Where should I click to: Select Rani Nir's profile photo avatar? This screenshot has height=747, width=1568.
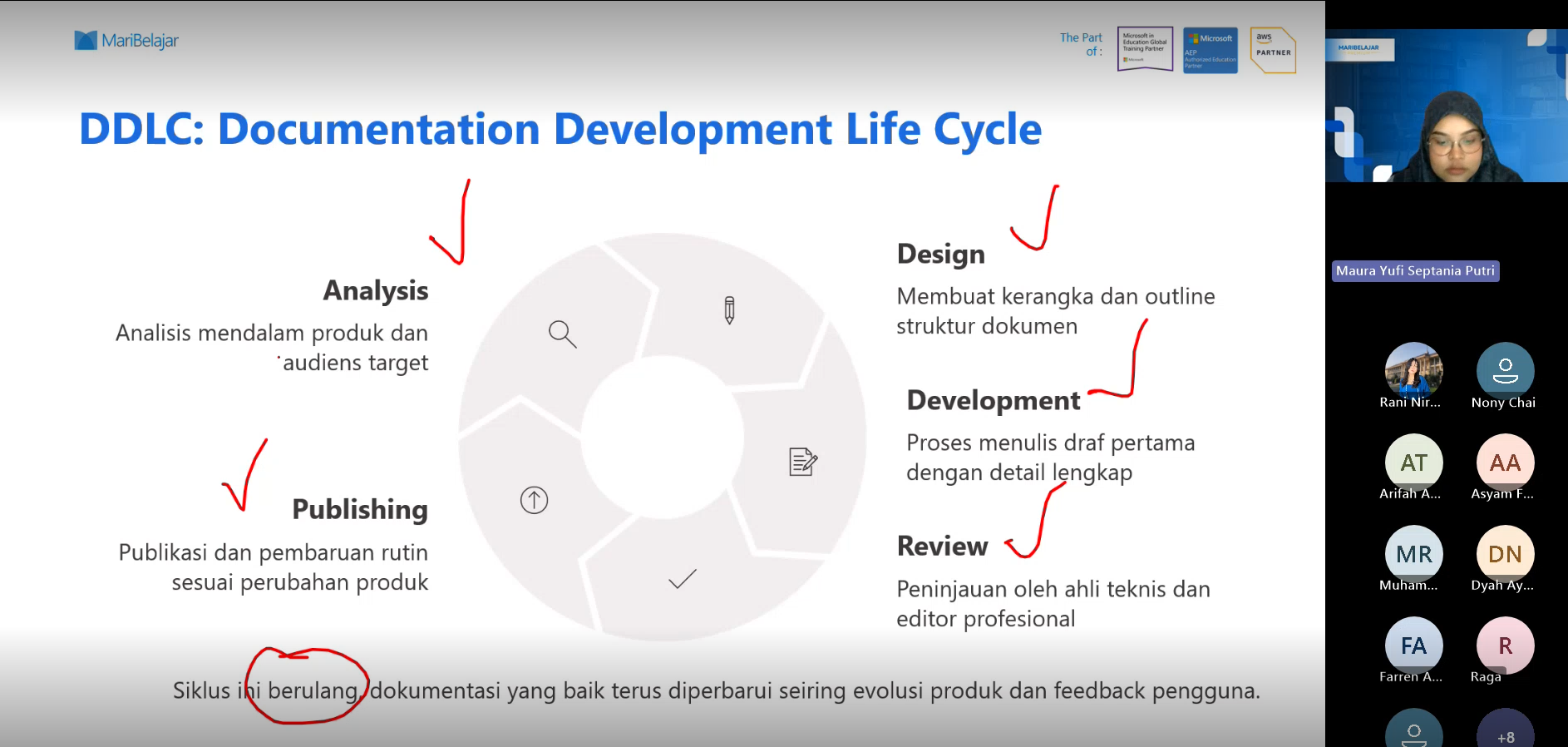pyautogui.click(x=1413, y=369)
